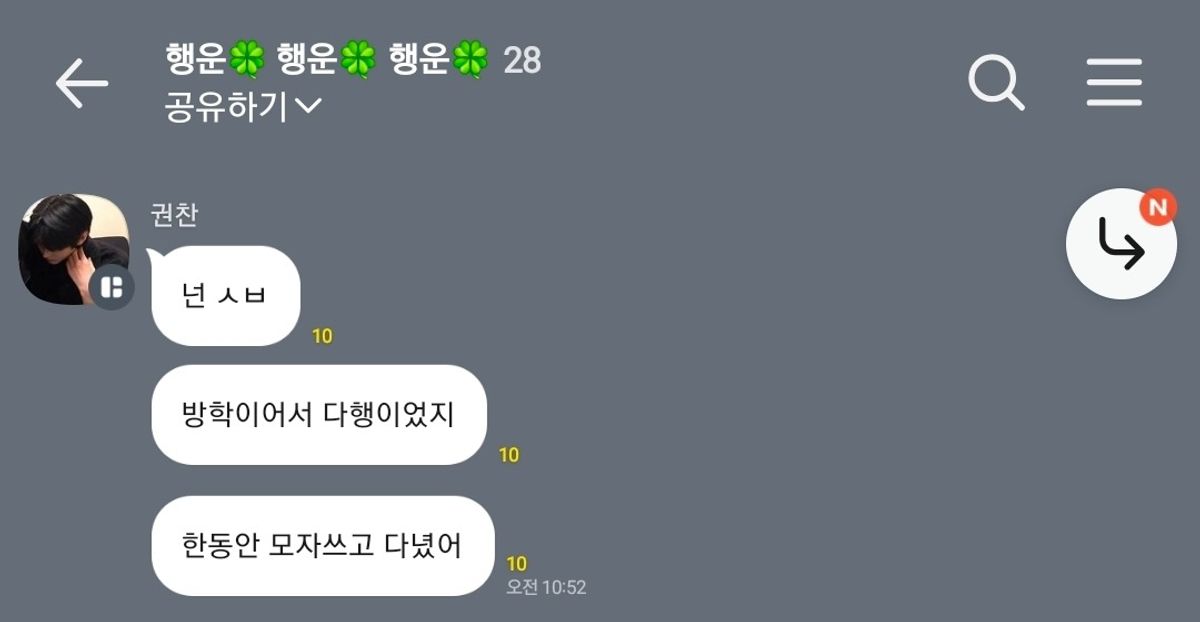
Task: Open the participant list via number 28
Action: [x=522, y=61]
